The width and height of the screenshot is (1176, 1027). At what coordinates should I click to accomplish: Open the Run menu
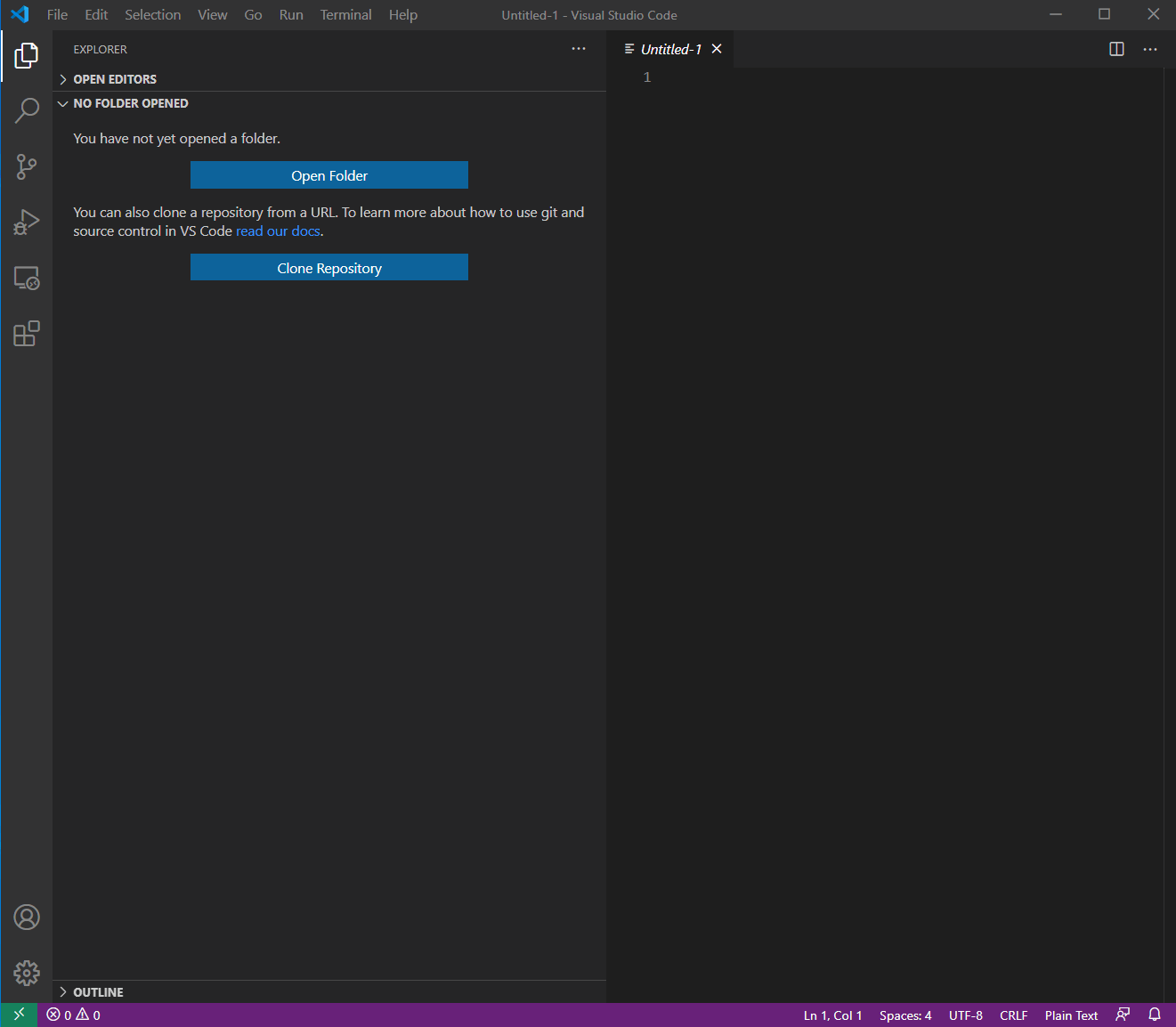(x=291, y=14)
